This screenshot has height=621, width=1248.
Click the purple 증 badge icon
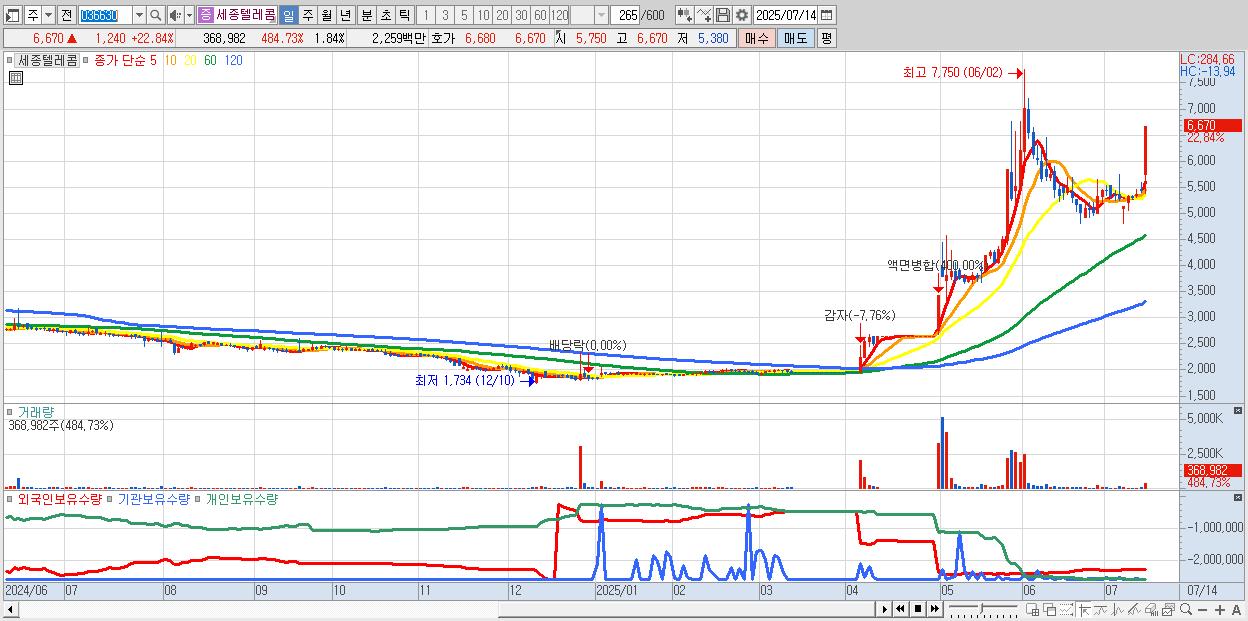pos(204,15)
